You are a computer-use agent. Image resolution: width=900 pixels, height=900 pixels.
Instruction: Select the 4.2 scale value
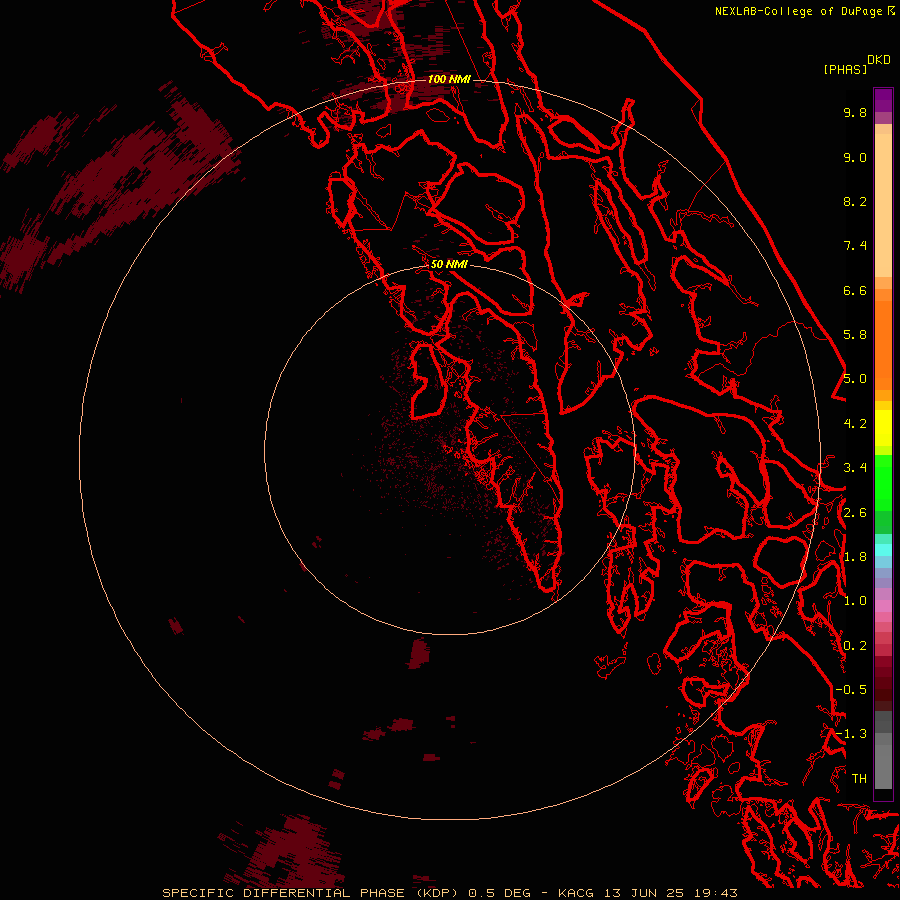coord(855,424)
